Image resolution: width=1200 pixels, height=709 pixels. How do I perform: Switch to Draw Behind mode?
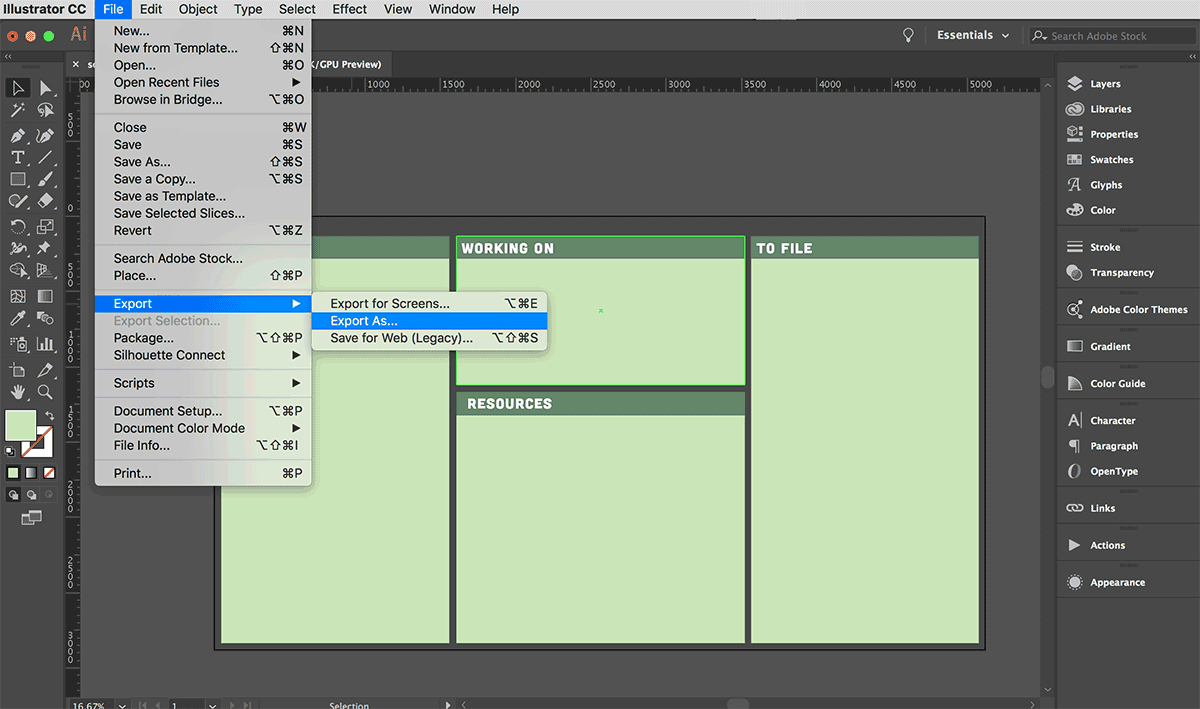[30, 494]
